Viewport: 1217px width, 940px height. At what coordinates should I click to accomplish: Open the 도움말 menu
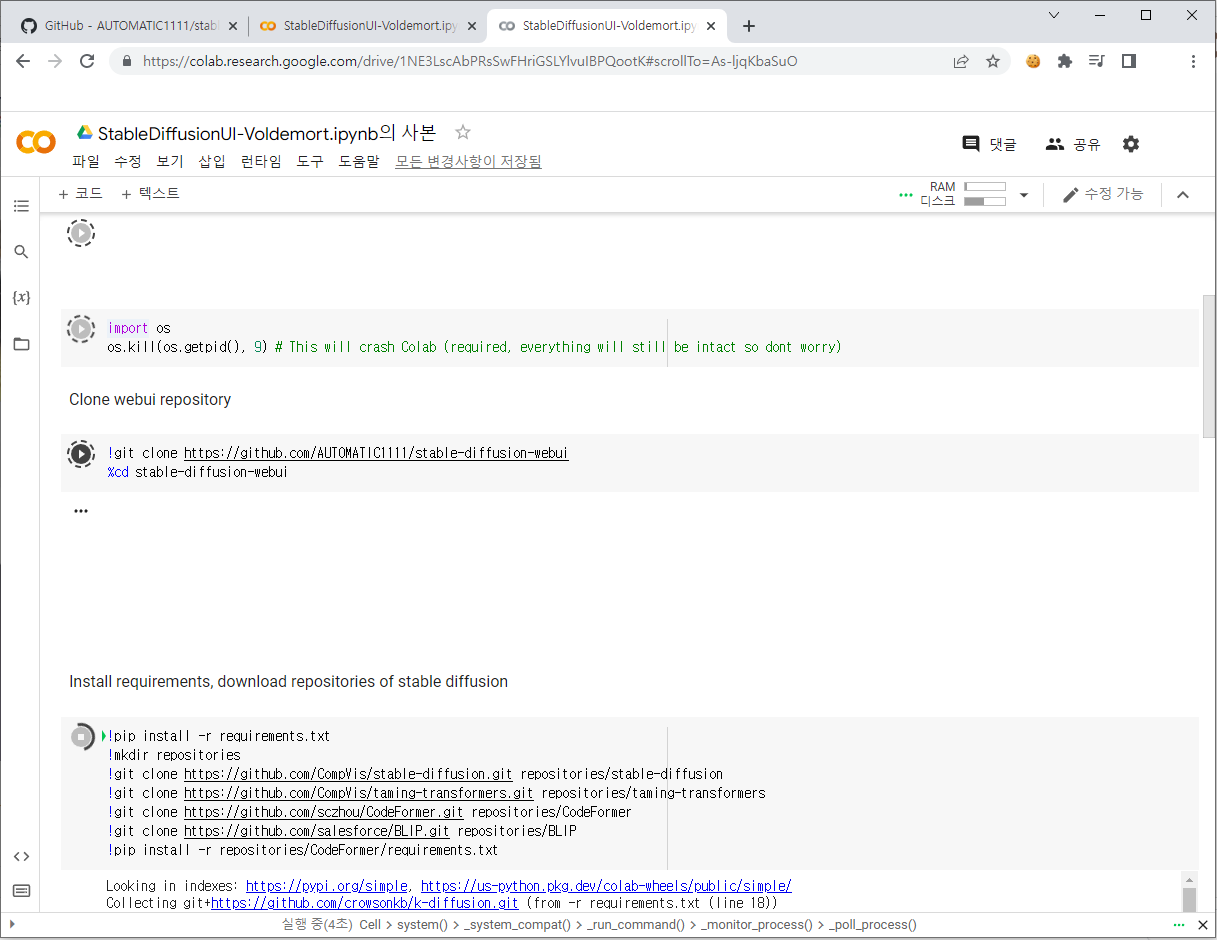coord(359,161)
